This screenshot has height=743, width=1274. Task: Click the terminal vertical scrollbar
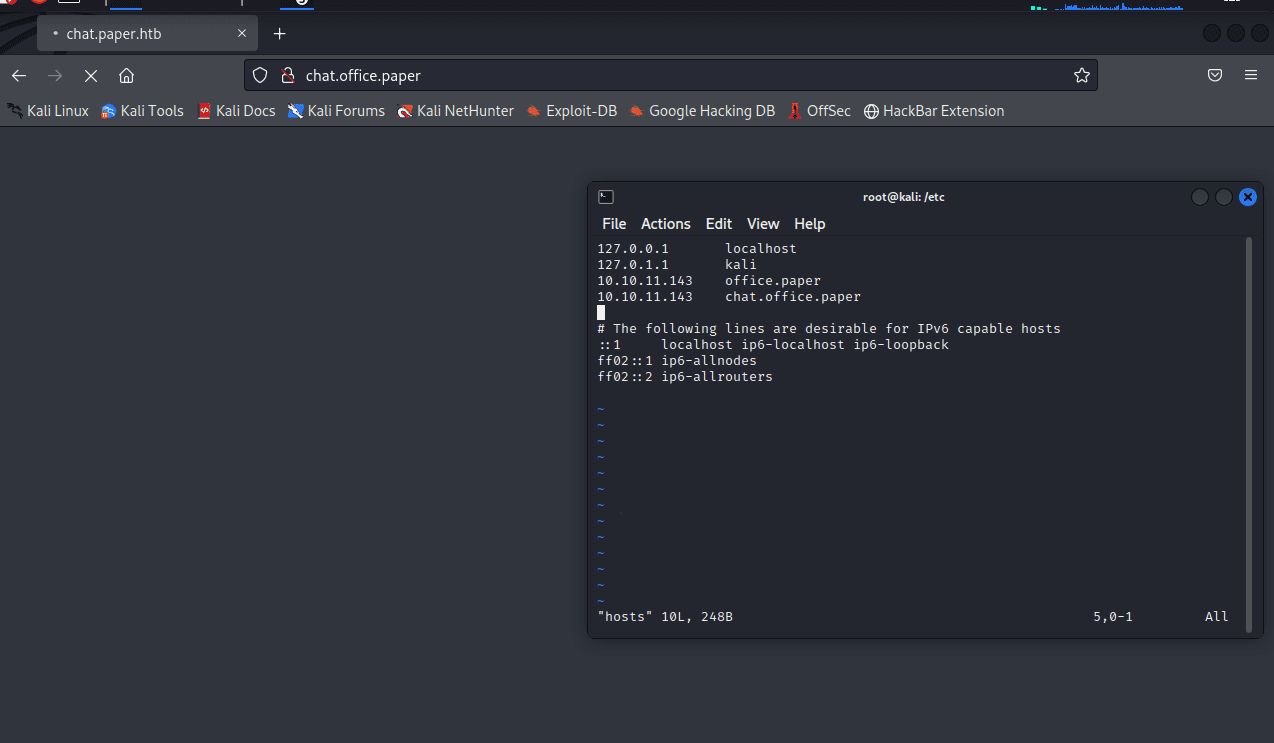click(x=1249, y=430)
